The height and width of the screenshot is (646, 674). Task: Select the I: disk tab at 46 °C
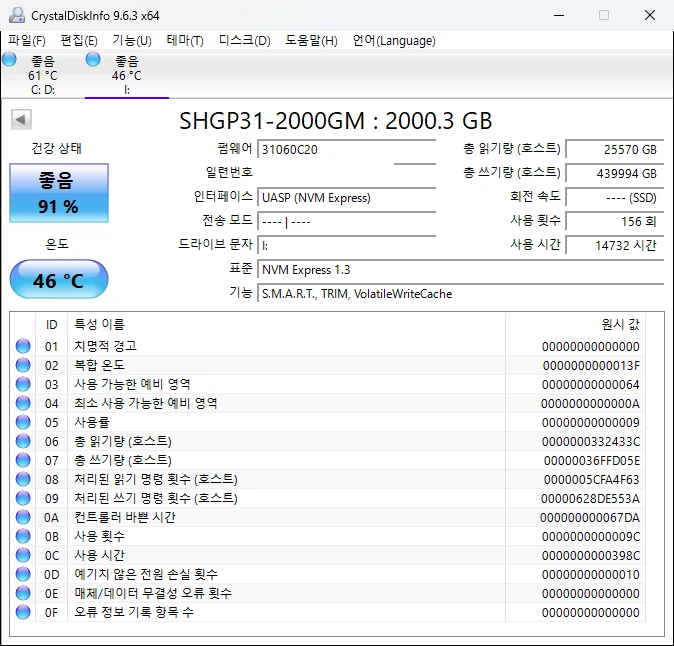[x=127, y=74]
